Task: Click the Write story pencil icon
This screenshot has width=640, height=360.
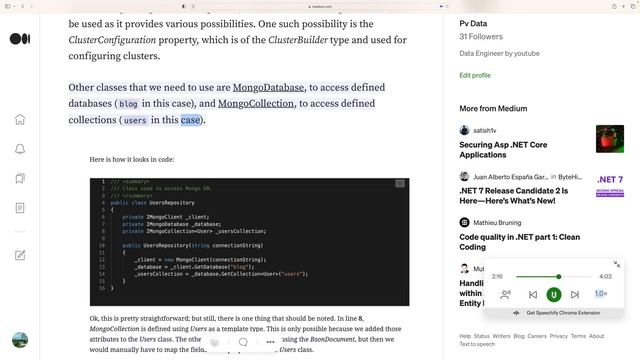Action: click(20, 255)
